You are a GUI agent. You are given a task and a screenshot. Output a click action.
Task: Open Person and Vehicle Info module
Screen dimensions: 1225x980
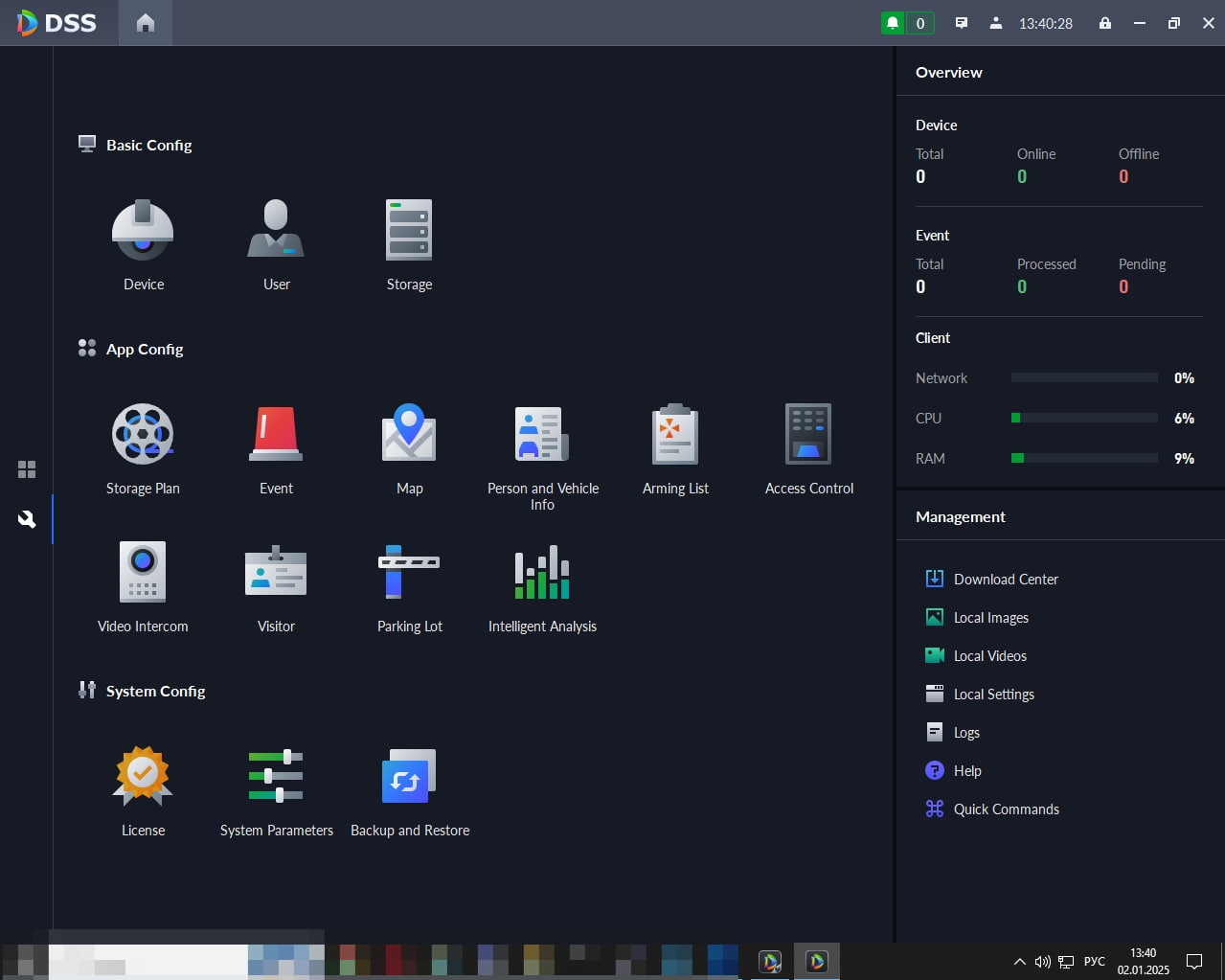coord(542,434)
